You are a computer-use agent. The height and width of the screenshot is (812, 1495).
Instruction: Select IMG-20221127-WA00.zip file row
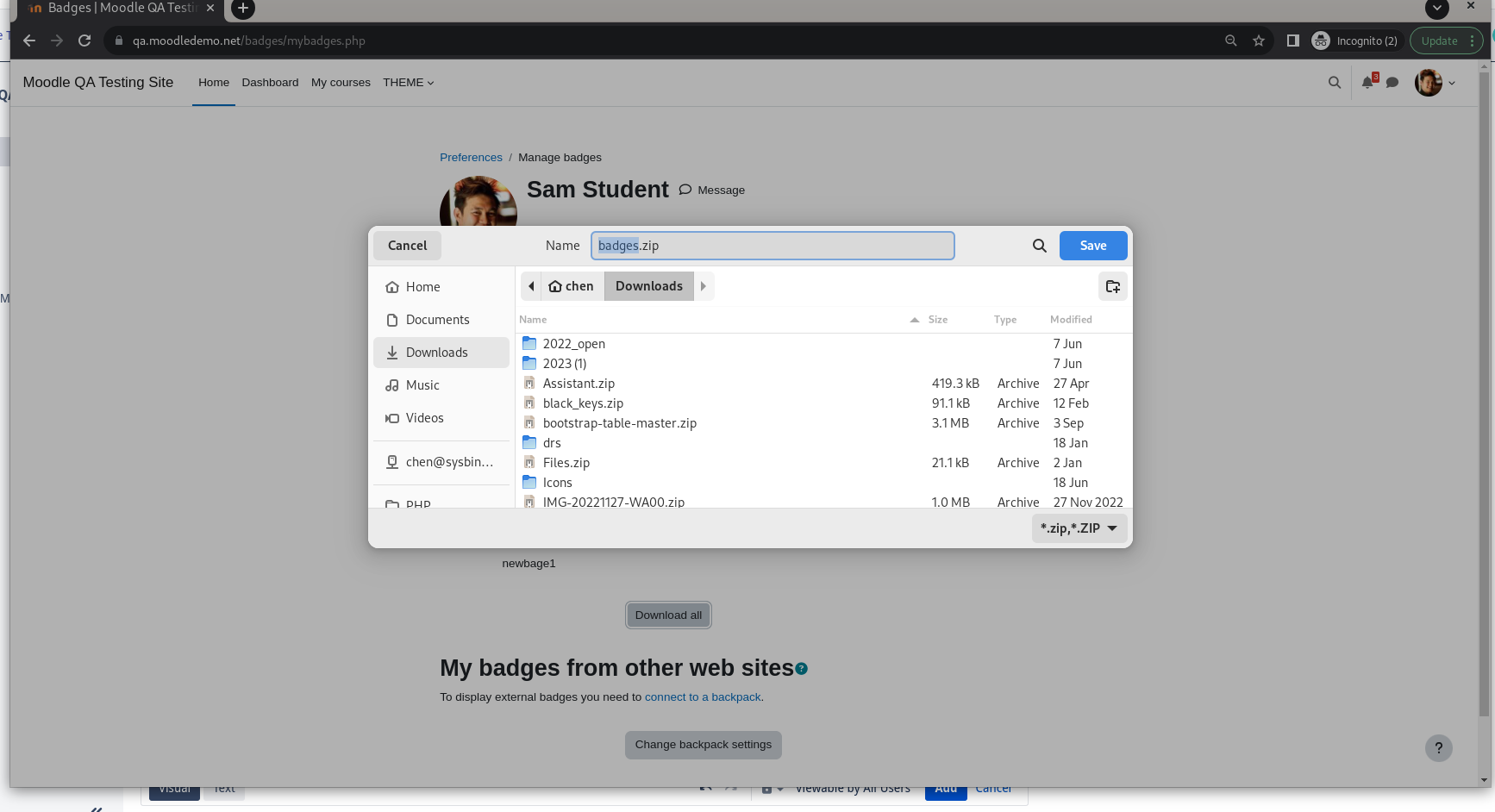[823, 502]
